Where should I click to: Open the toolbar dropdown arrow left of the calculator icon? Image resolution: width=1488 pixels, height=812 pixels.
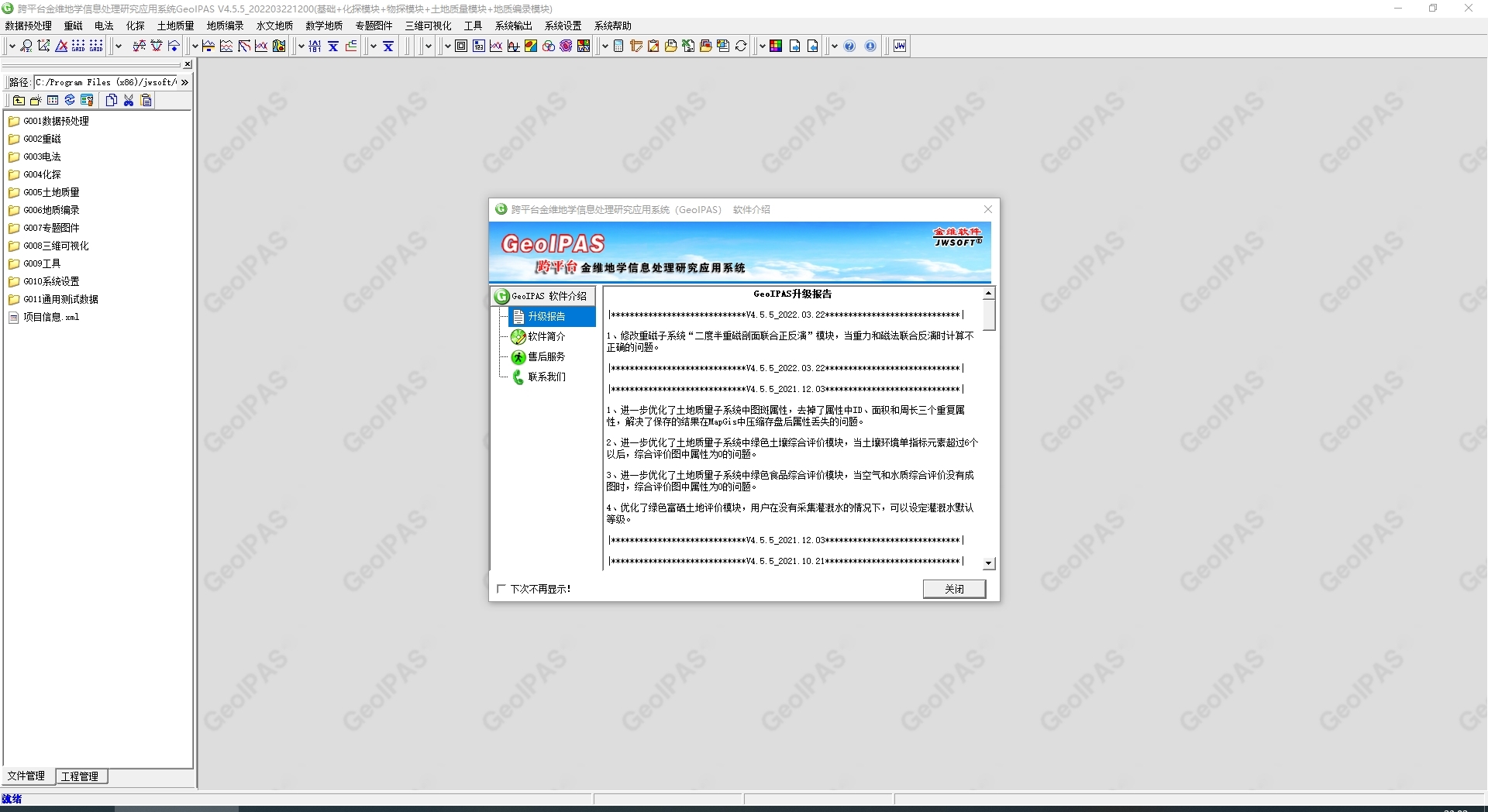point(604,46)
